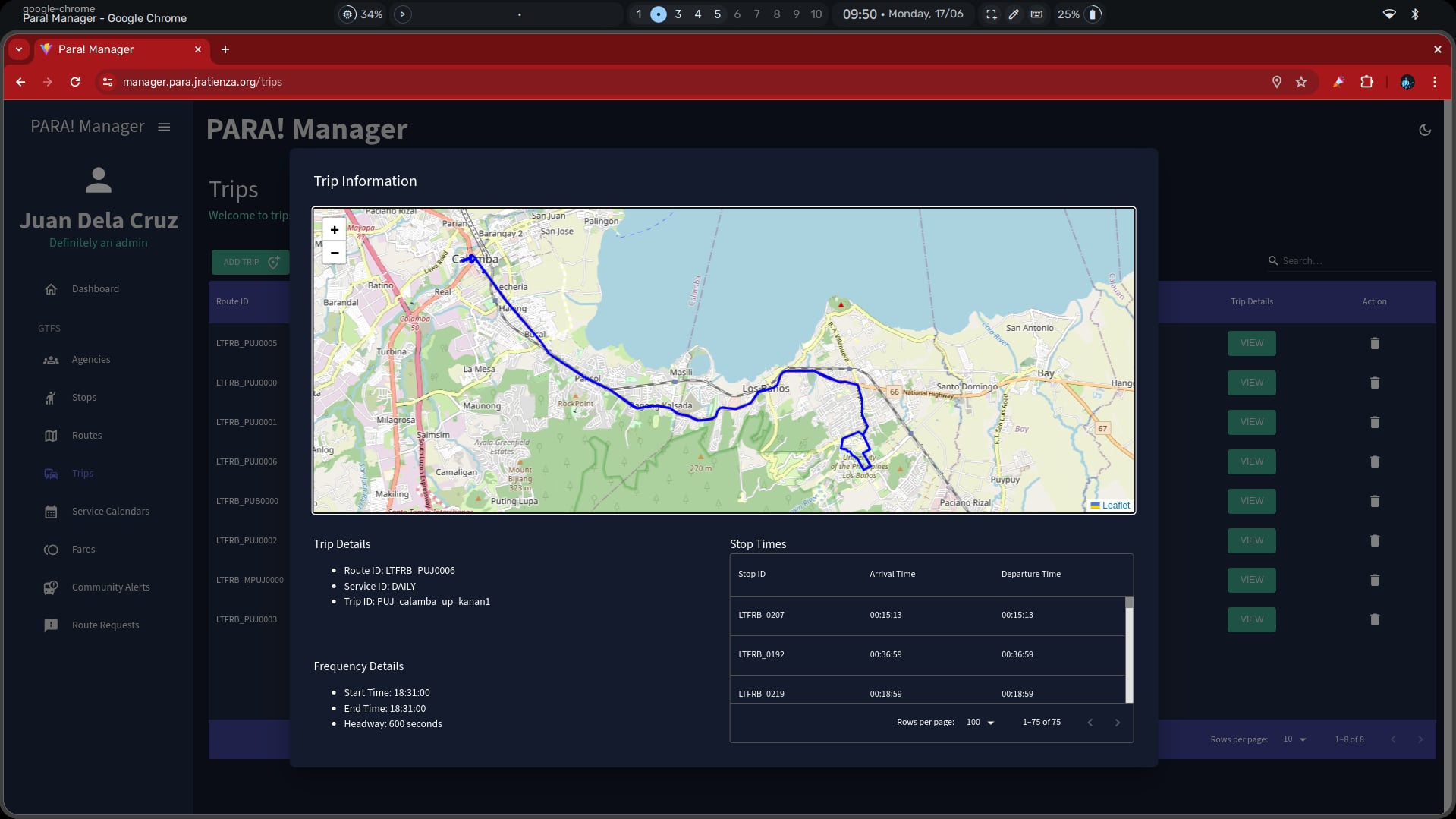Click the Routes map icon
This screenshot has width=1456, height=819.
[51, 436]
